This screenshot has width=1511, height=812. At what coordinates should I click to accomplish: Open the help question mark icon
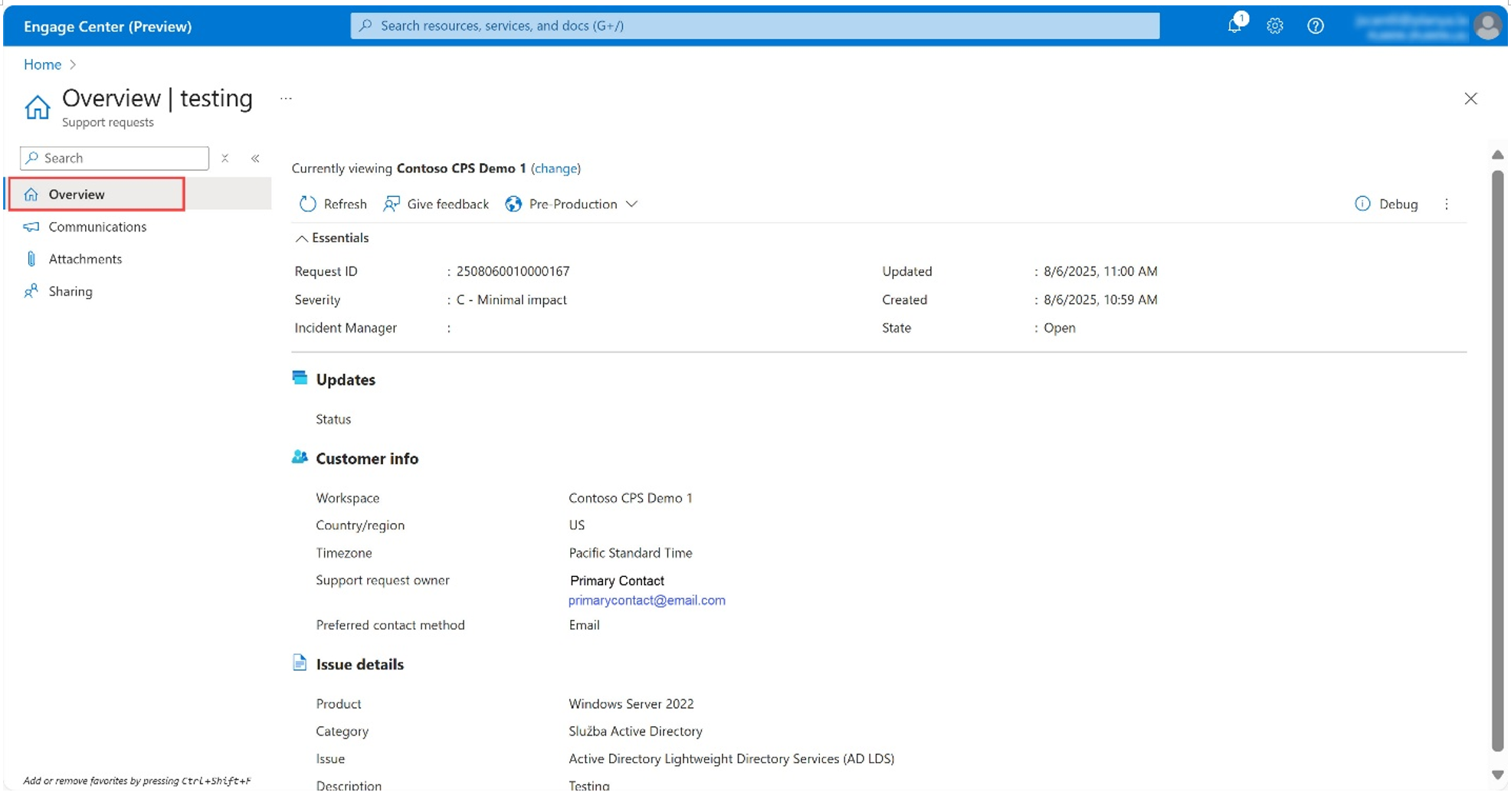[x=1316, y=26]
